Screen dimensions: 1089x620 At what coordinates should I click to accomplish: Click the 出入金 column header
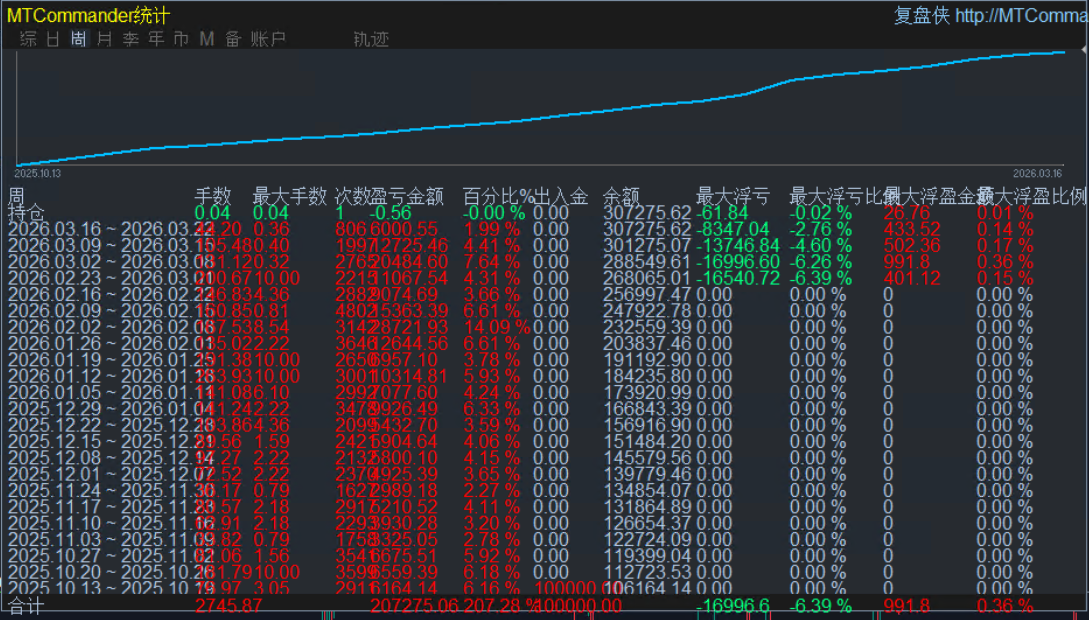pyautogui.click(x=561, y=196)
